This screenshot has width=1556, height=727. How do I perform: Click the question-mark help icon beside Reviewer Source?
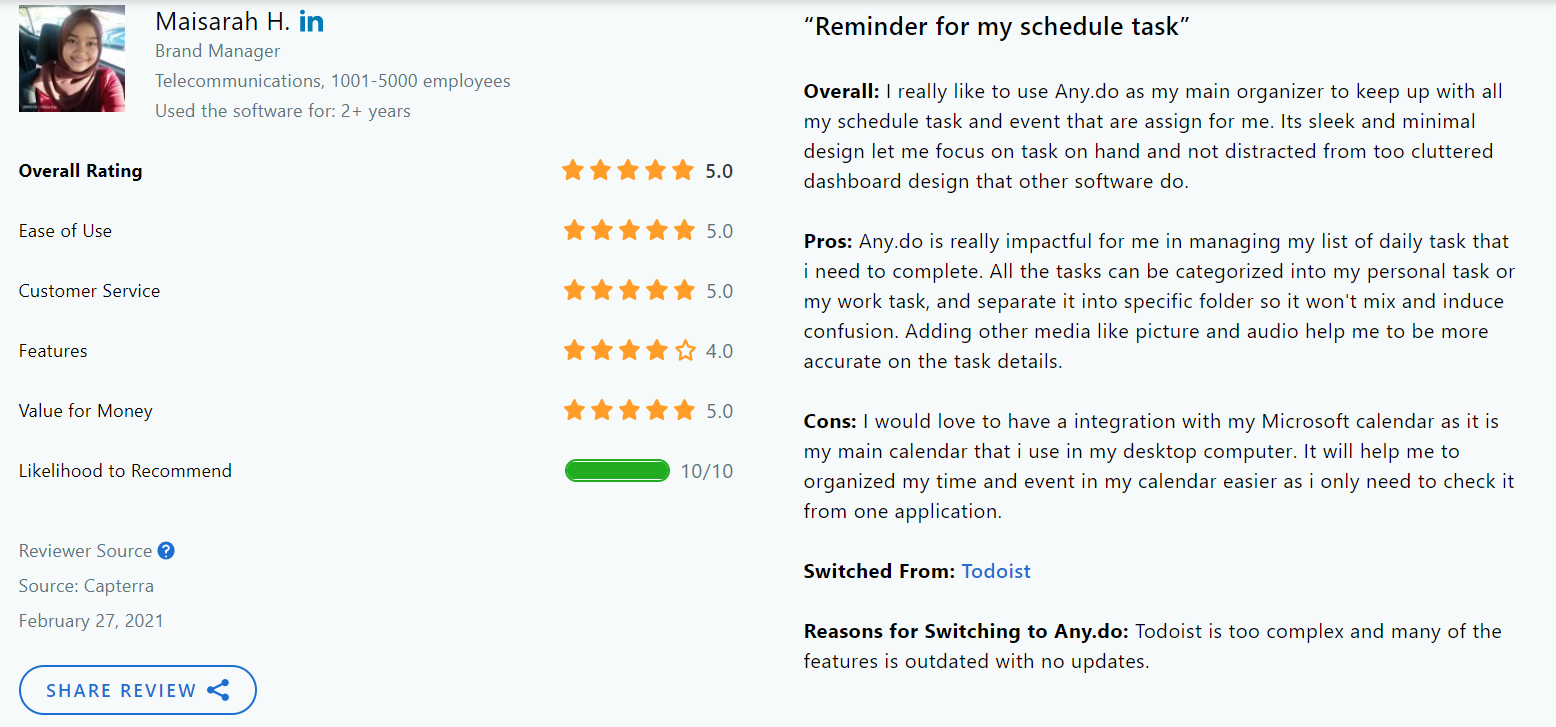pos(166,550)
